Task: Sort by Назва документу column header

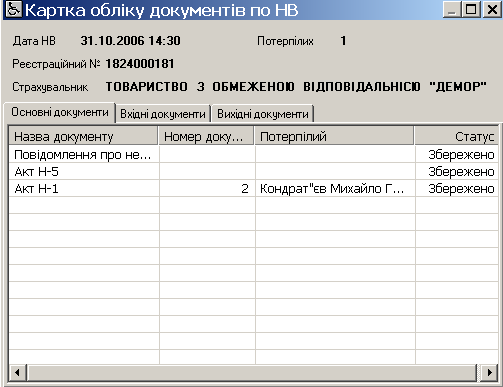Action: (83, 136)
